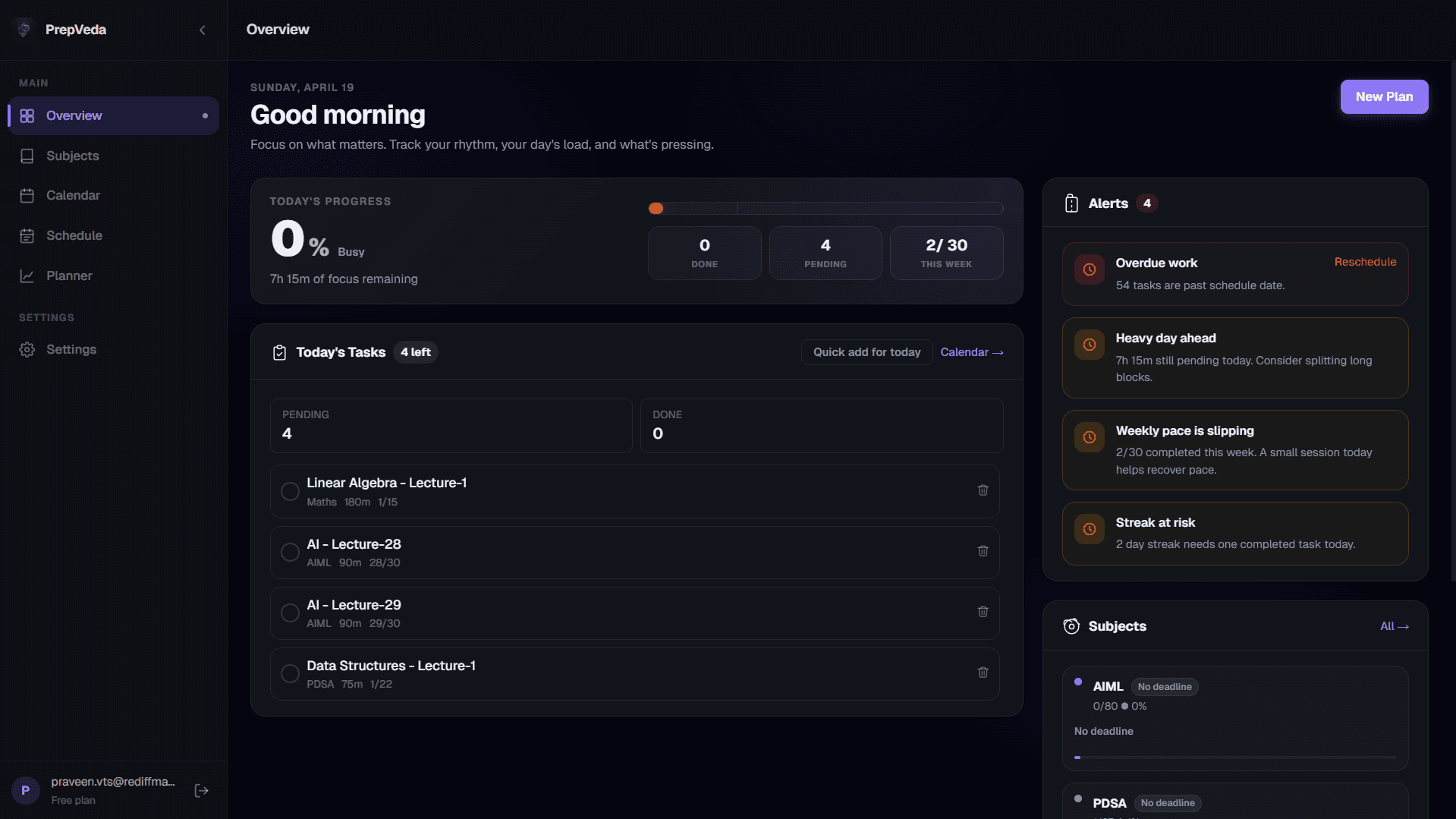Delete the AI - Lecture-28 task
This screenshot has height=819, width=1456.
[x=983, y=551]
